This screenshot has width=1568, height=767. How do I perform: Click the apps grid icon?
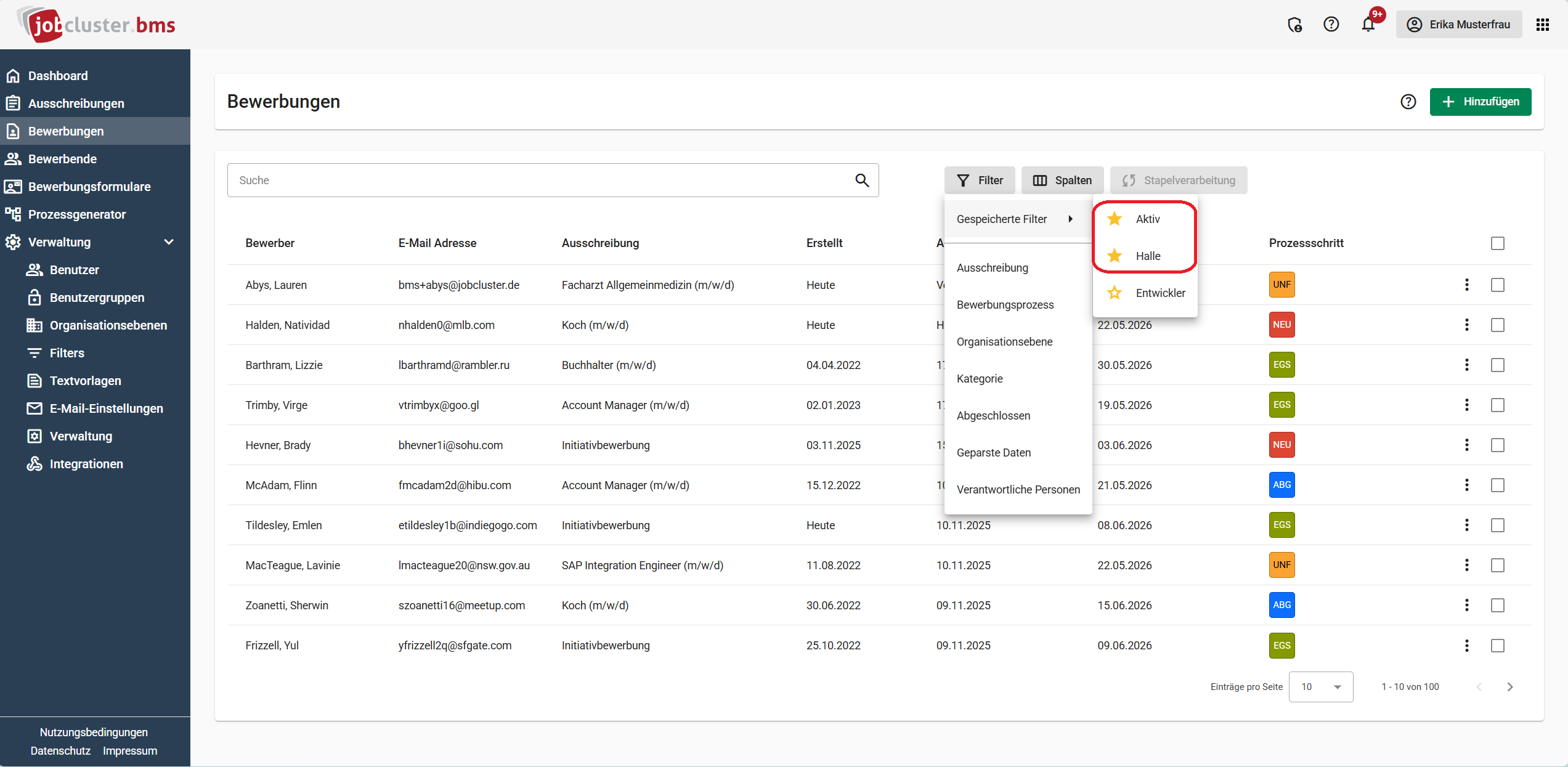coord(1543,25)
